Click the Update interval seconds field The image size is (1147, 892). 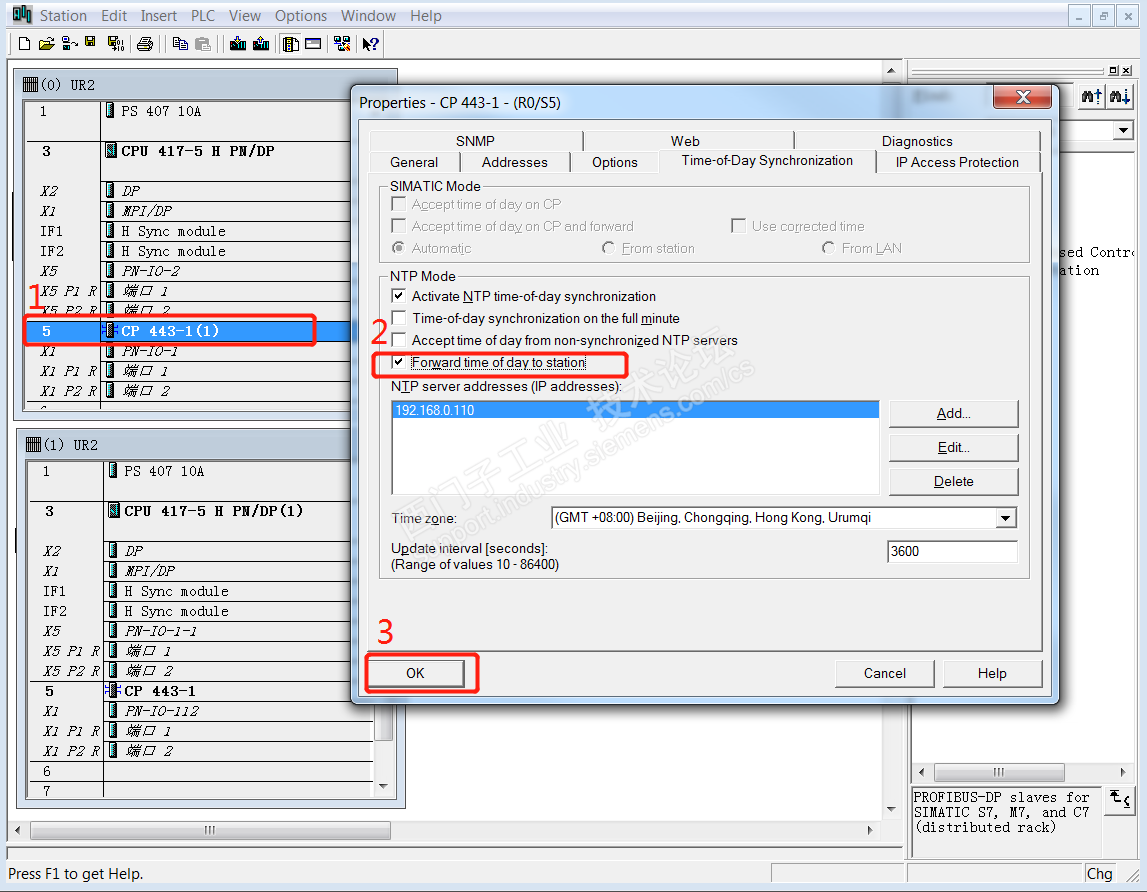(x=952, y=551)
